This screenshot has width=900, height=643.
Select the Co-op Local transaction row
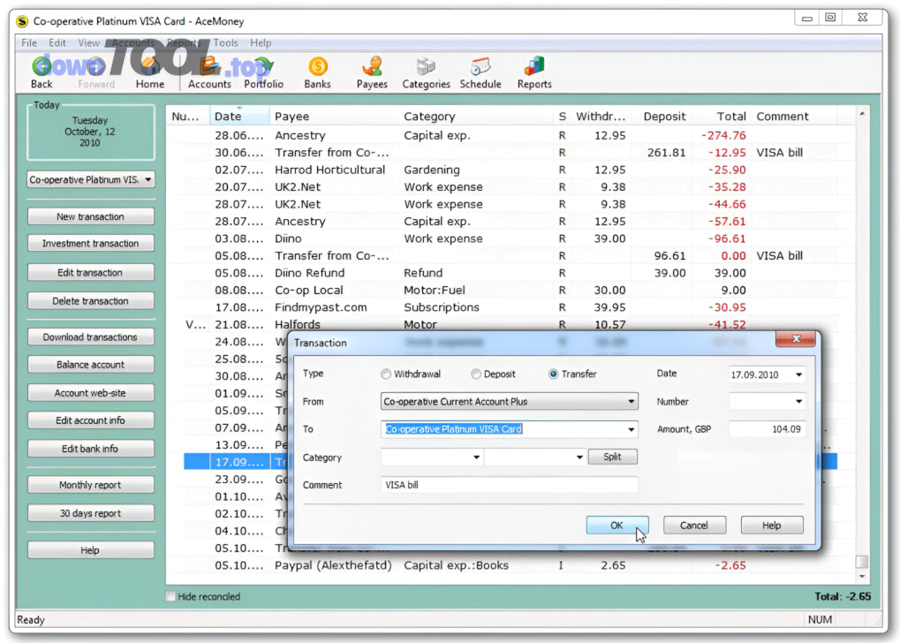(511, 290)
